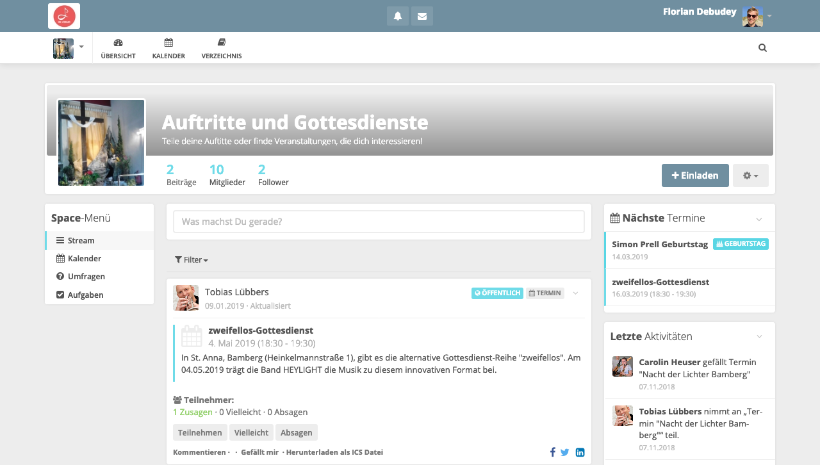Select Kalender in Space-Menü

pos(99,258)
